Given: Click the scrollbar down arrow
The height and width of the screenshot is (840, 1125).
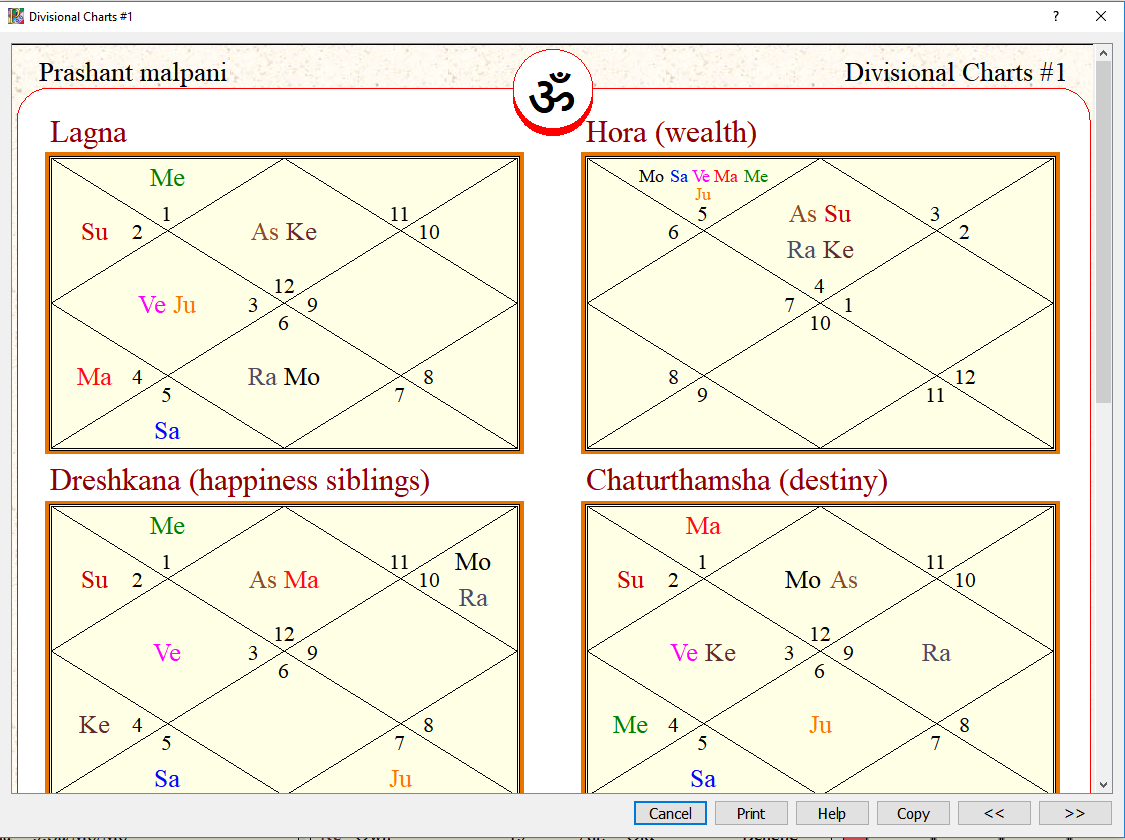Looking at the screenshot, I should click(1103, 785).
